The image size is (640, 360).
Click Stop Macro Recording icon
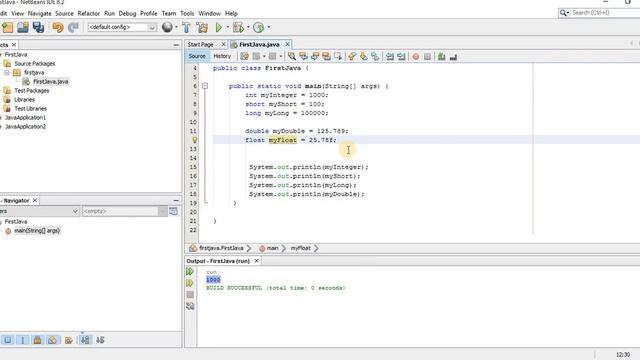(427, 56)
